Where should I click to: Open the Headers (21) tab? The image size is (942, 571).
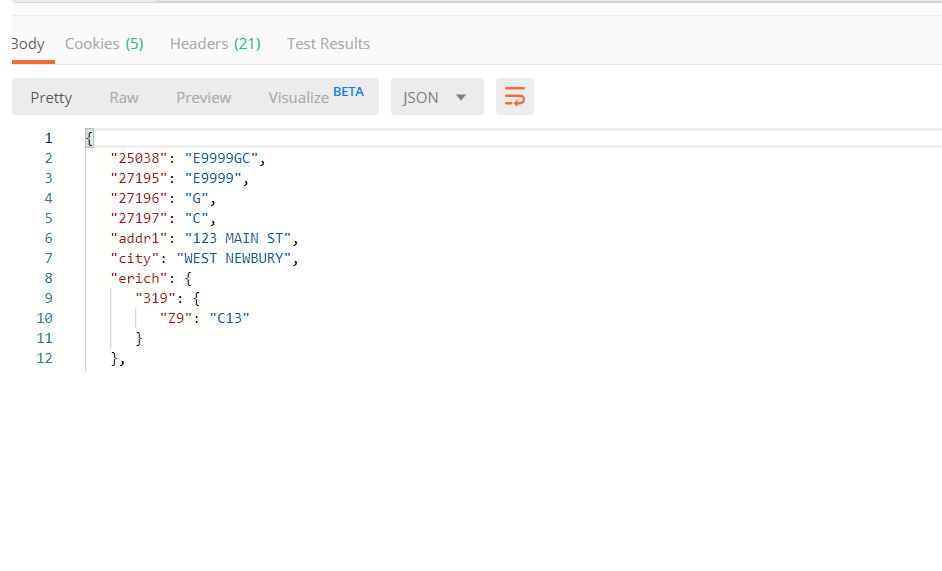(215, 44)
